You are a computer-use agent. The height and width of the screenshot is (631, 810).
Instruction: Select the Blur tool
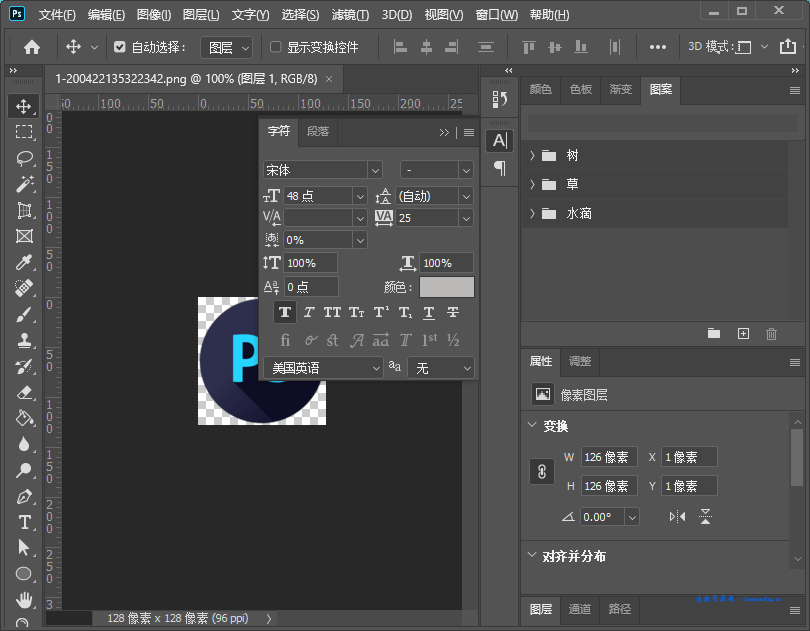coord(23,444)
